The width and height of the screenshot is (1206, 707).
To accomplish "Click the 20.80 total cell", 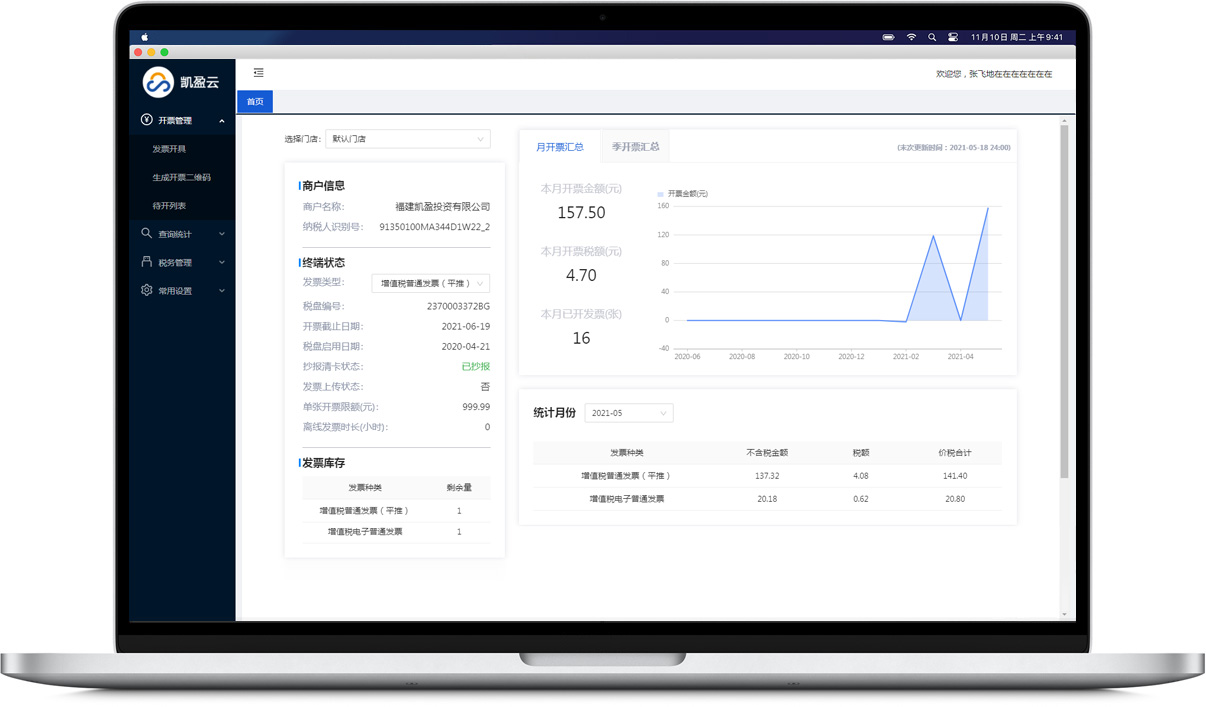I will pyautogui.click(x=955, y=499).
